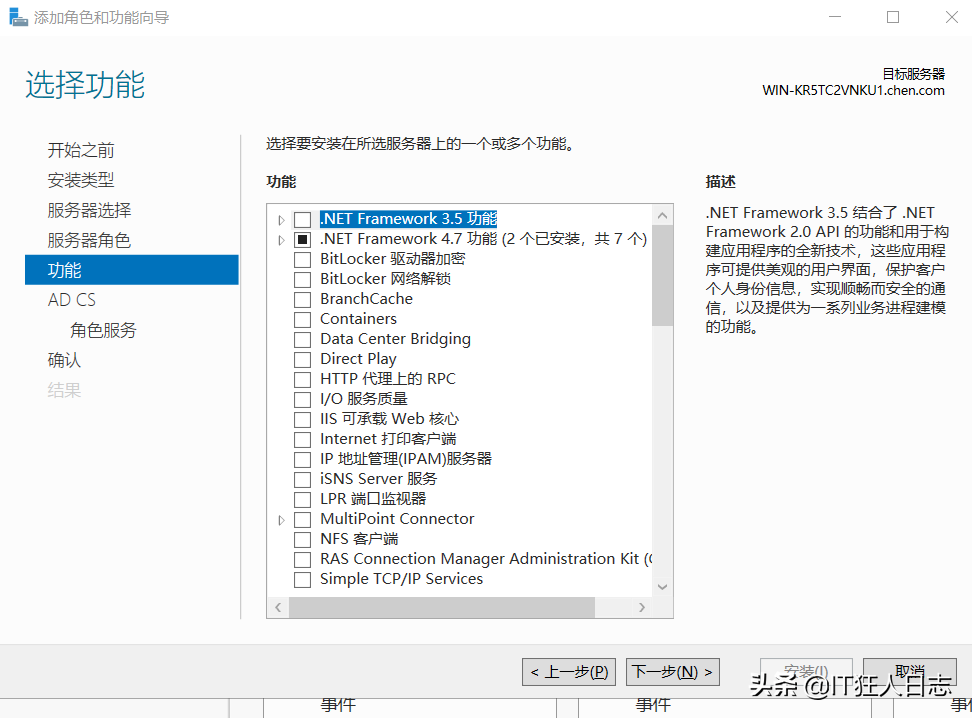Image resolution: width=972 pixels, height=718 pixels.
Task: Select the NFS 客户端 label
Action: (359, 539)
